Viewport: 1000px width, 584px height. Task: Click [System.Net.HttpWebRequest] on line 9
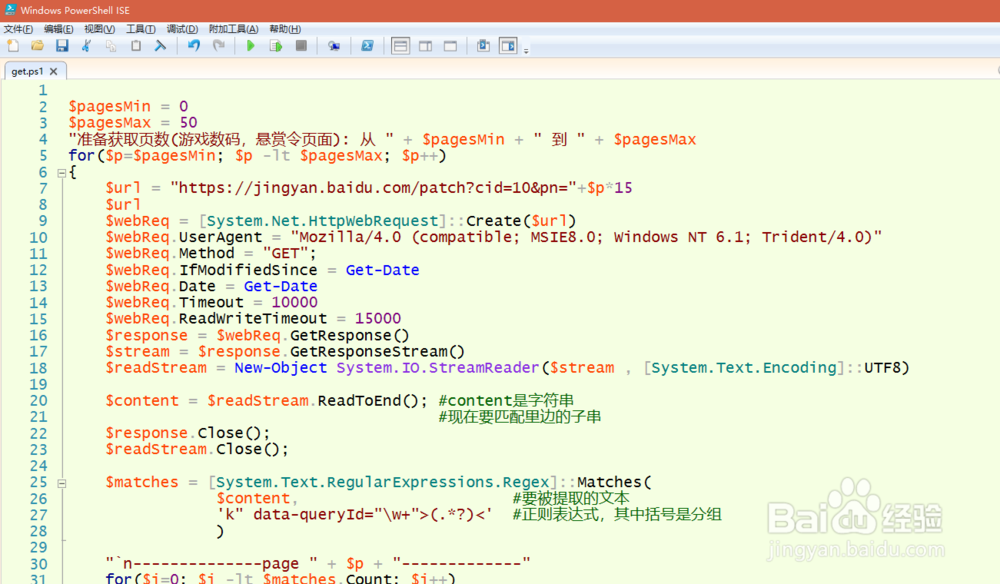323,221
